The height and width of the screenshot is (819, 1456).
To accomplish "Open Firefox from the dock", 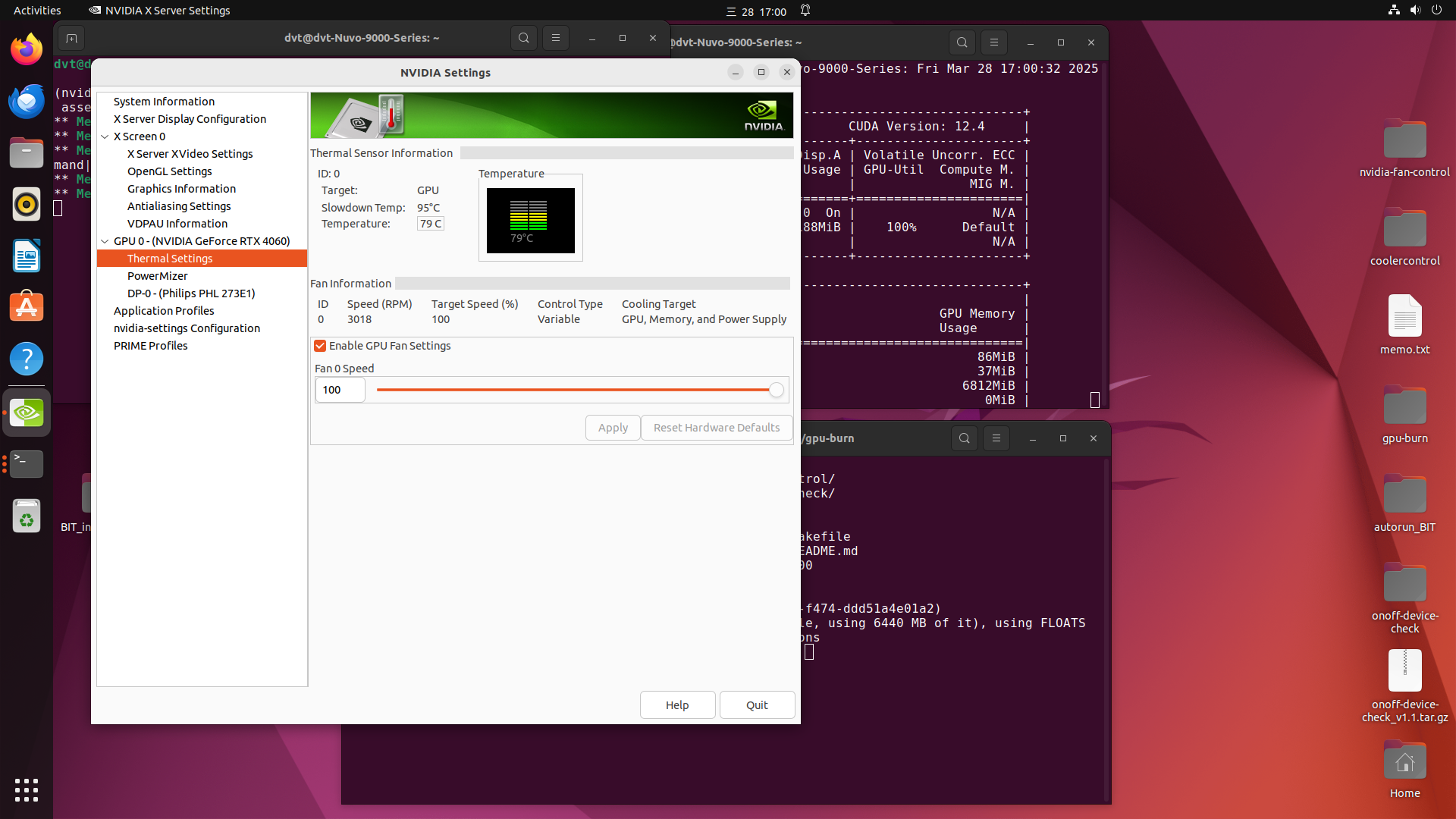I will [x=27, y=50].
